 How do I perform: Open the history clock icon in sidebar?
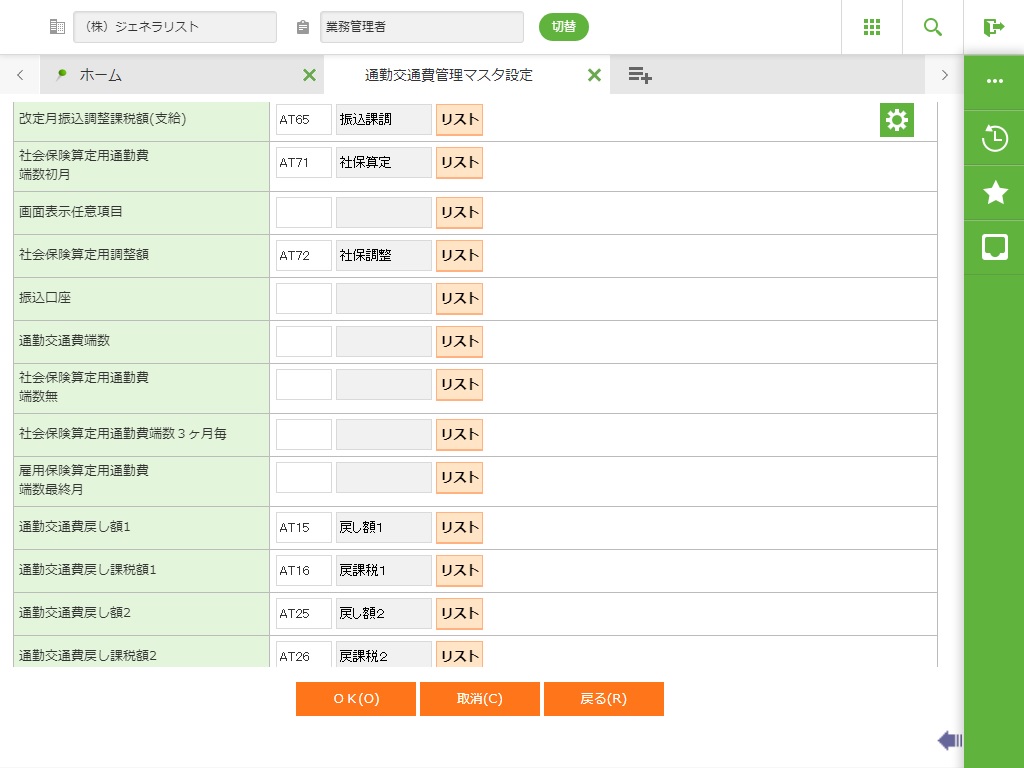(x=994, y=139)
